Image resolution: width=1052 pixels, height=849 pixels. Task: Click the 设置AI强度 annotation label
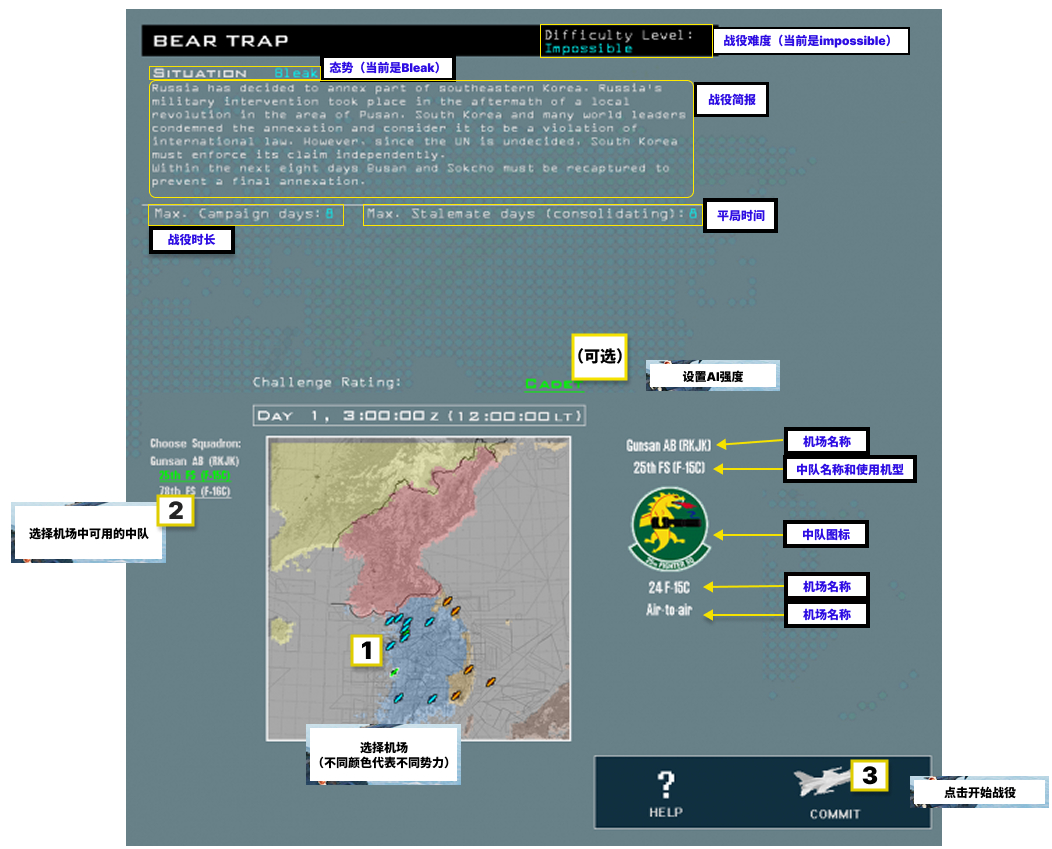[713, 376]
